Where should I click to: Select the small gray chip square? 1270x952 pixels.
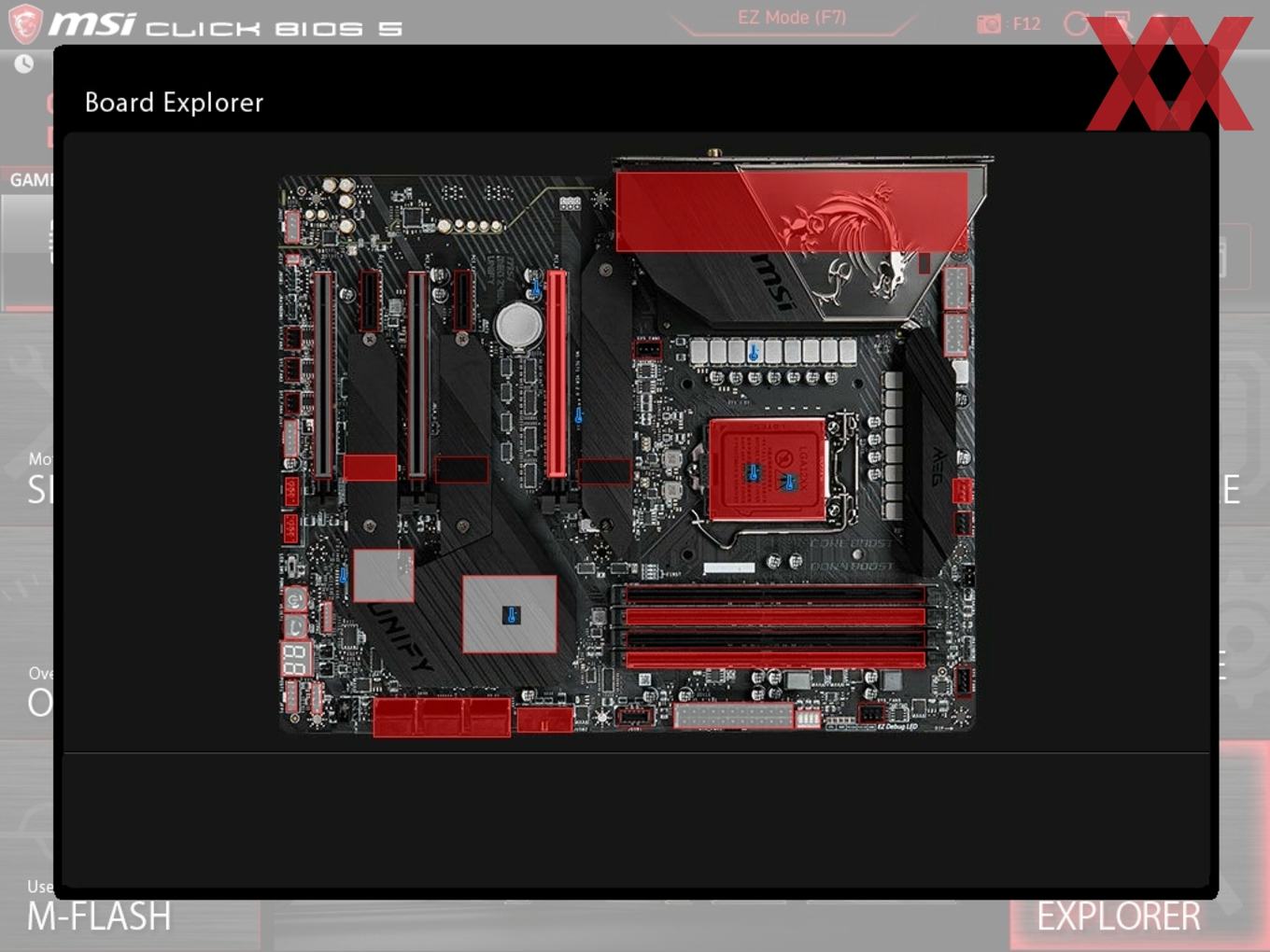pos(383,575)
